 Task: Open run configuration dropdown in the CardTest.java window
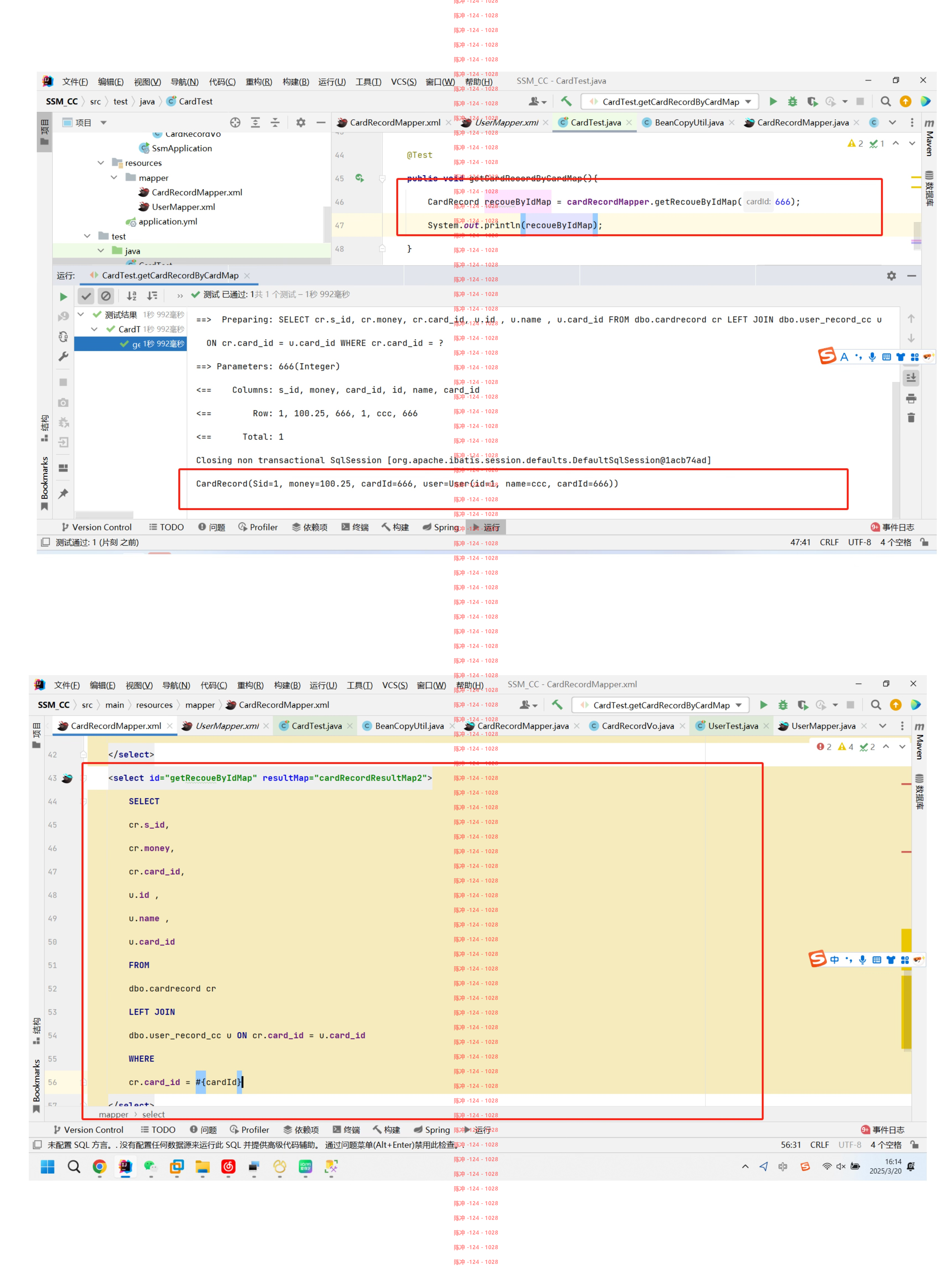[x=670, y=102]
